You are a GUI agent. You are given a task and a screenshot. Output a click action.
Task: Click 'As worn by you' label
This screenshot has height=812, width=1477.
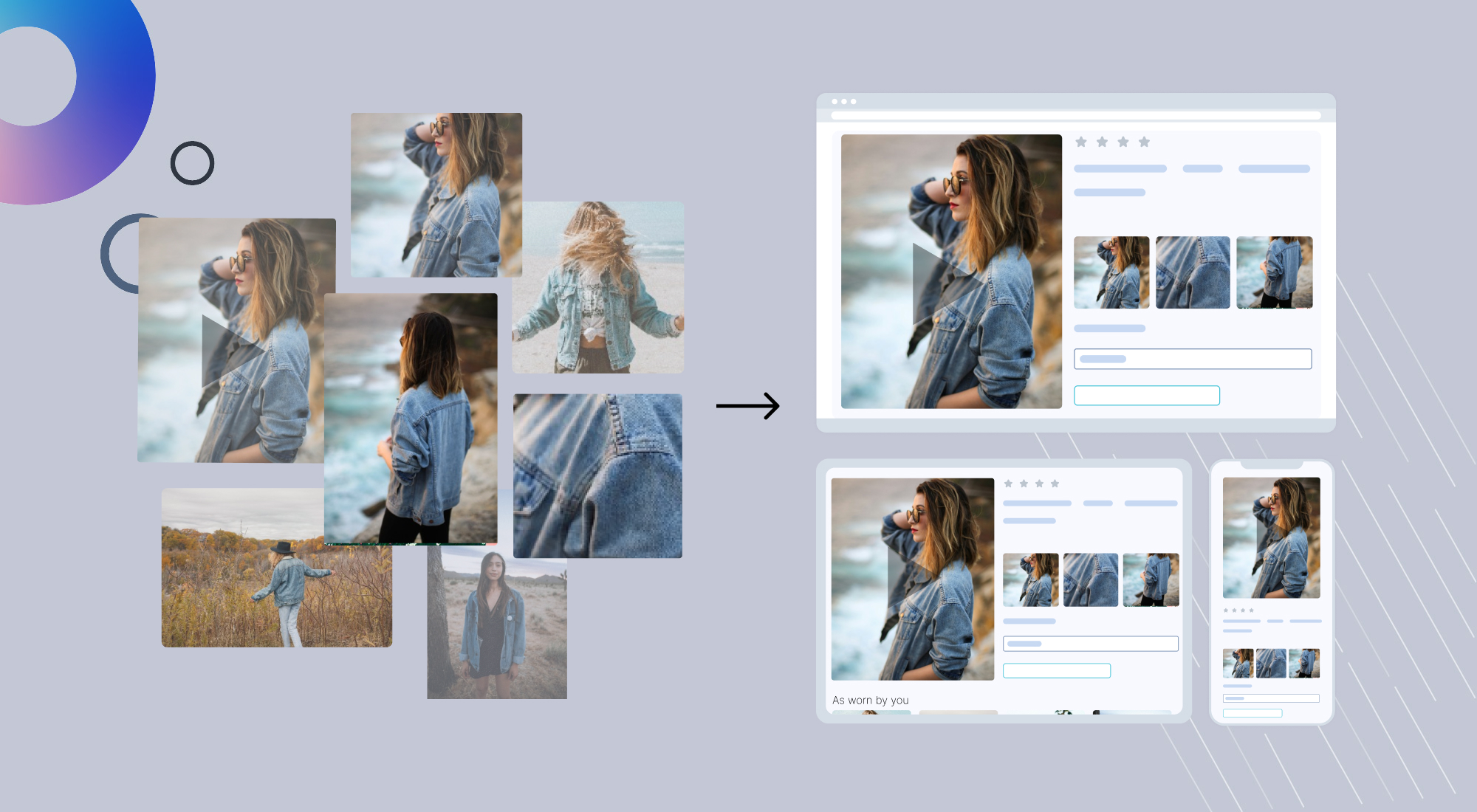(870, 700)
